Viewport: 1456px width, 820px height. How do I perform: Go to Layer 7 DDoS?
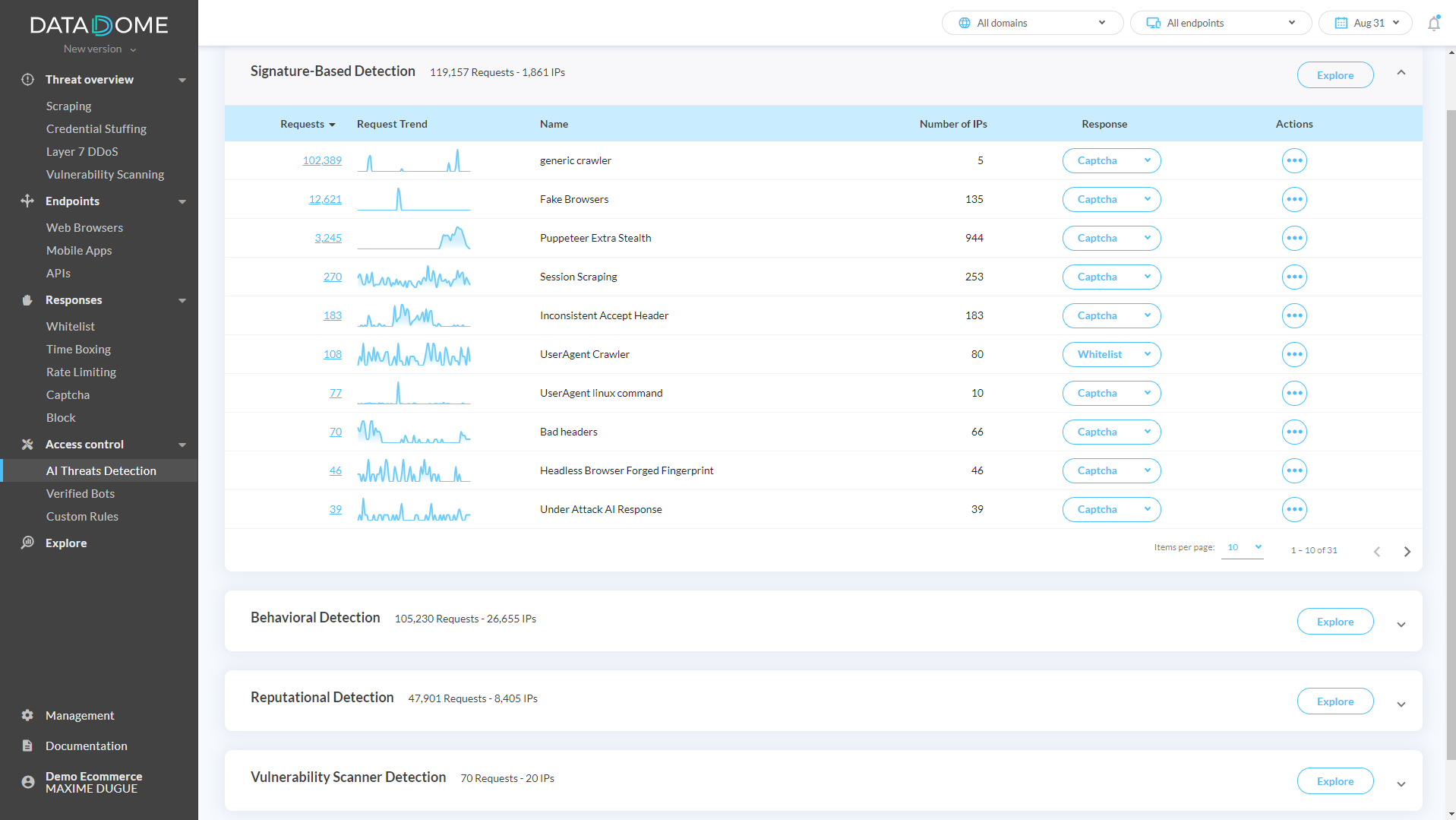click(82, 151)
